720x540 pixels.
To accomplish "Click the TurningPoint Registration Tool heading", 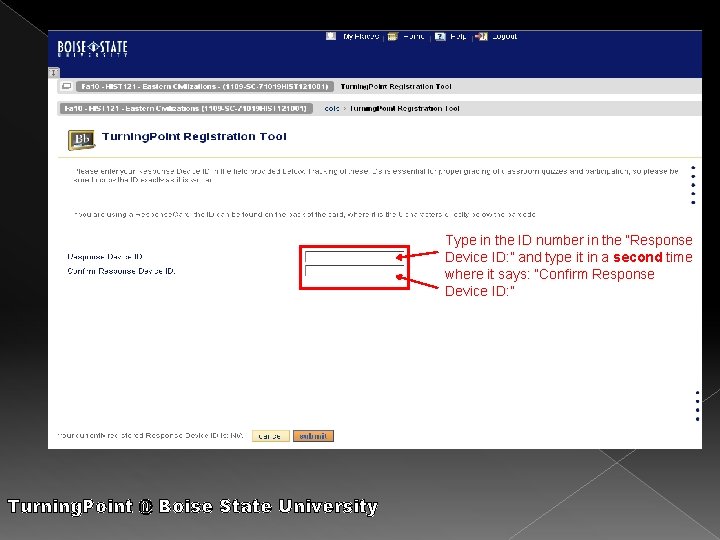I will (x=194, y=136).
